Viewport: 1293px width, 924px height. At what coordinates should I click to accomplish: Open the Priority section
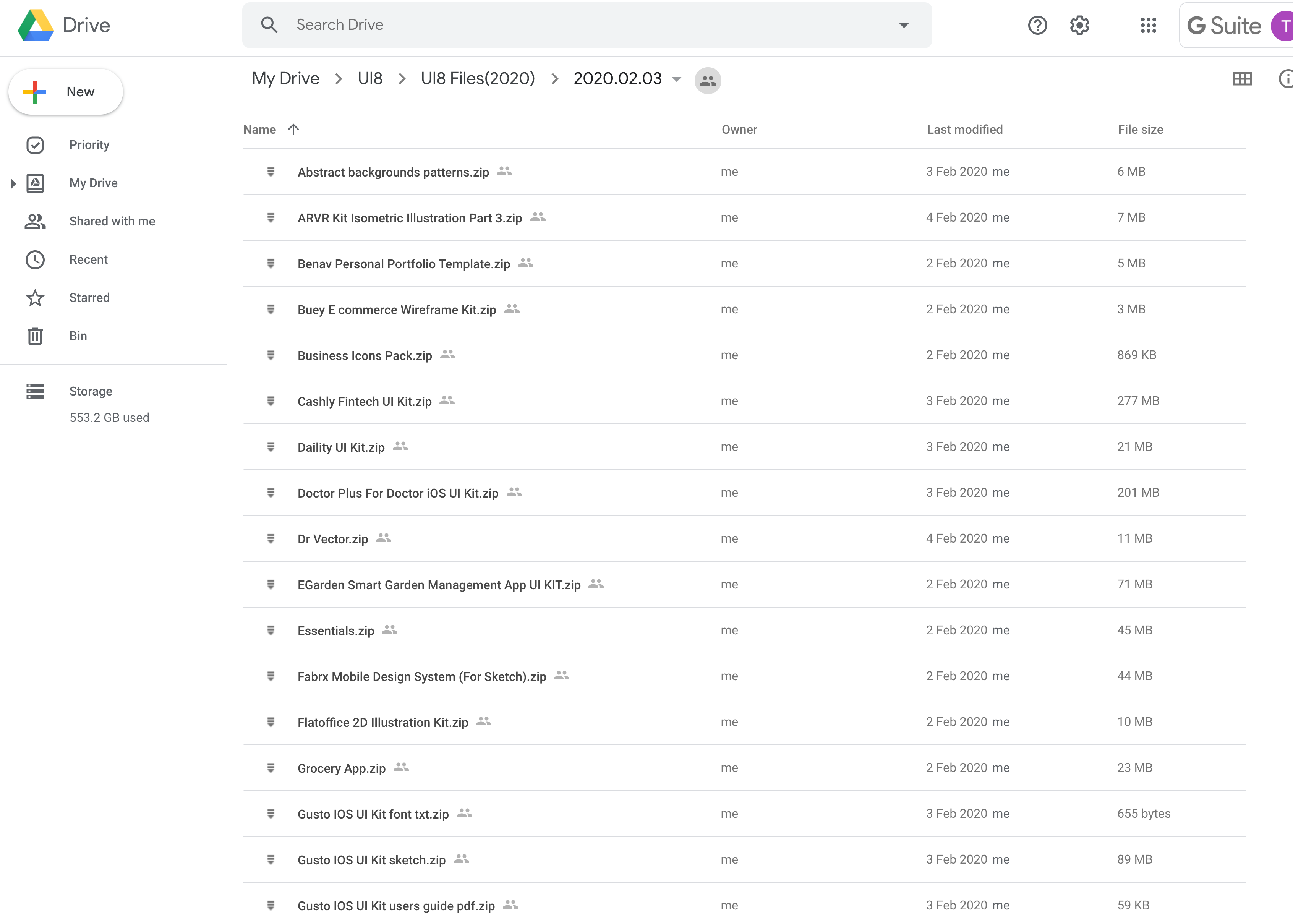(x=89, y=144)
